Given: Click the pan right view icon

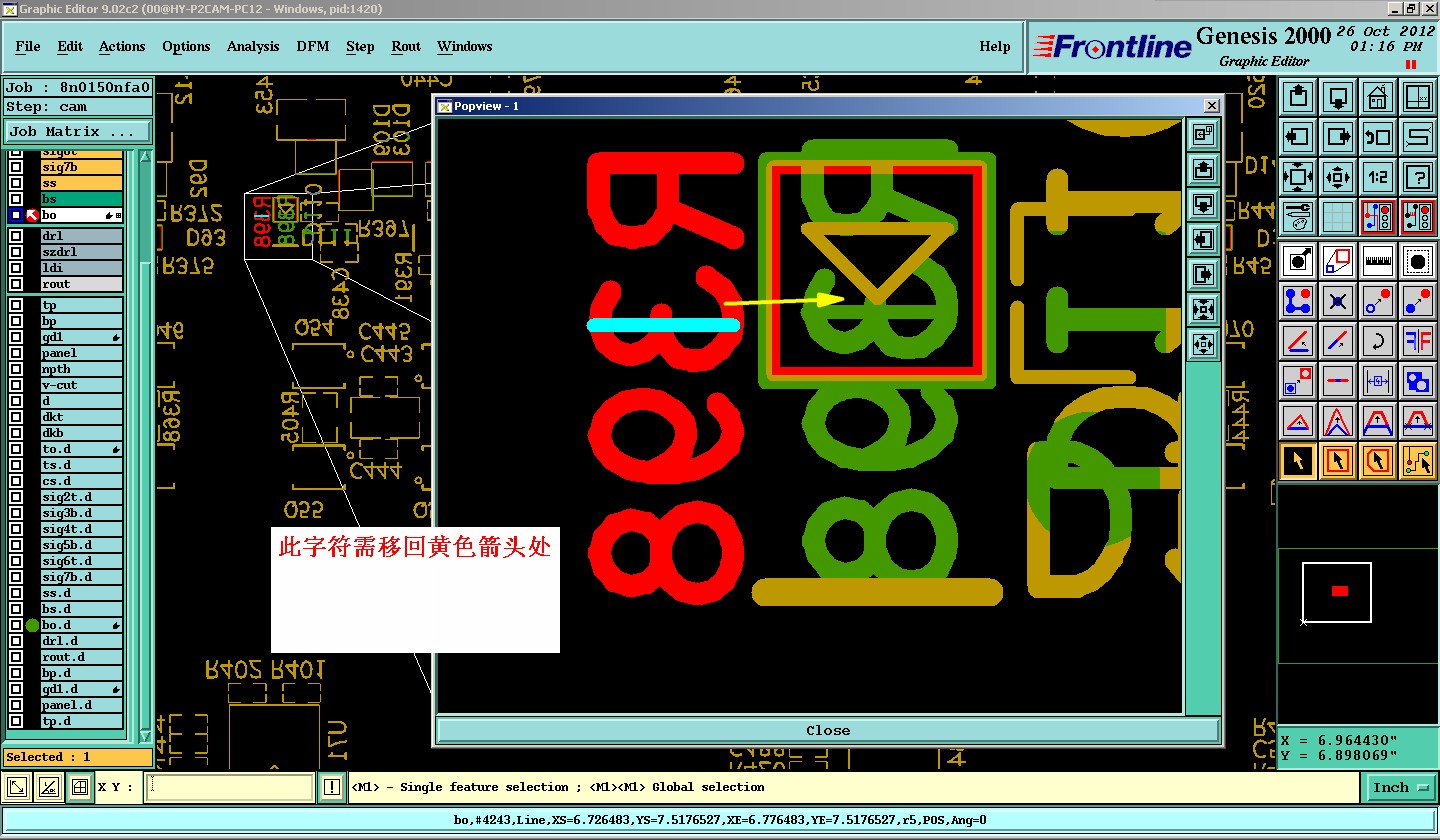Looking at the screenshot, I should pos(1338,136).
